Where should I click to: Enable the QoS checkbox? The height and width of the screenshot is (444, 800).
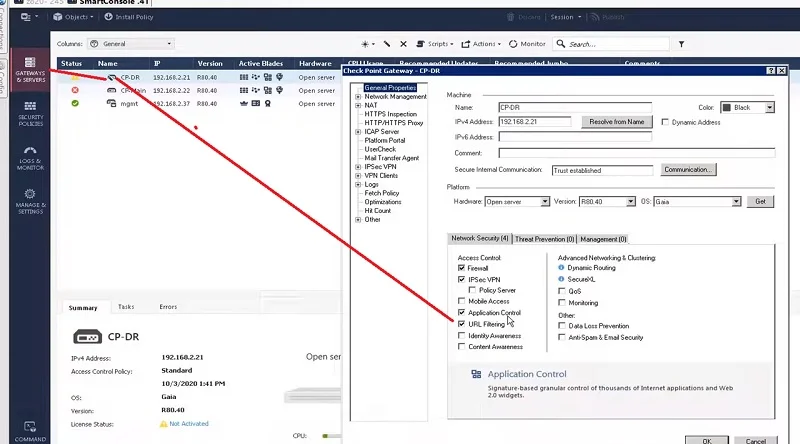pyautogui.click(x=562, y=291)
